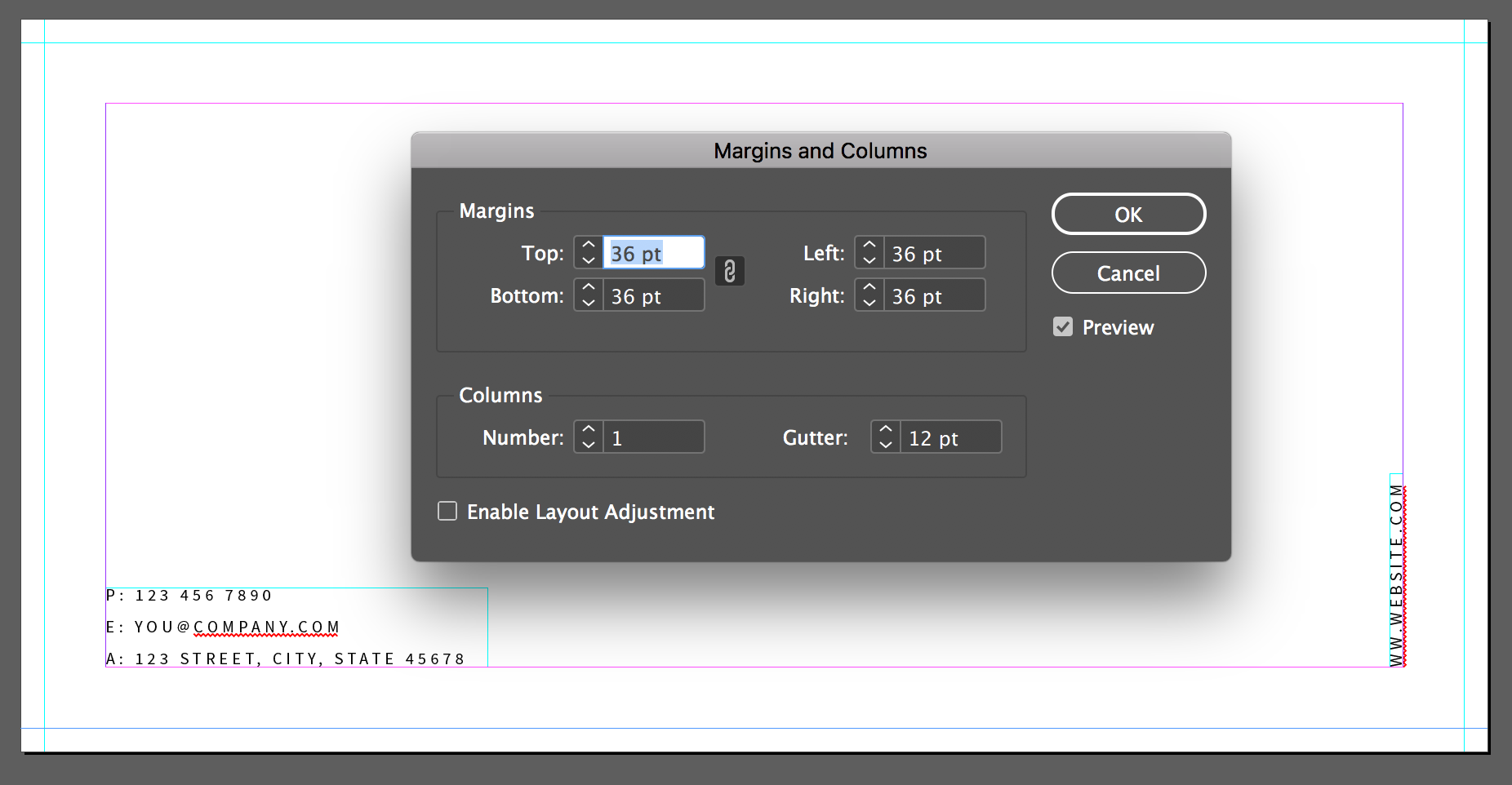The image size is (1512, 785).
Task: Cancel the Margins and Columns dialog
Action: 1128,273
